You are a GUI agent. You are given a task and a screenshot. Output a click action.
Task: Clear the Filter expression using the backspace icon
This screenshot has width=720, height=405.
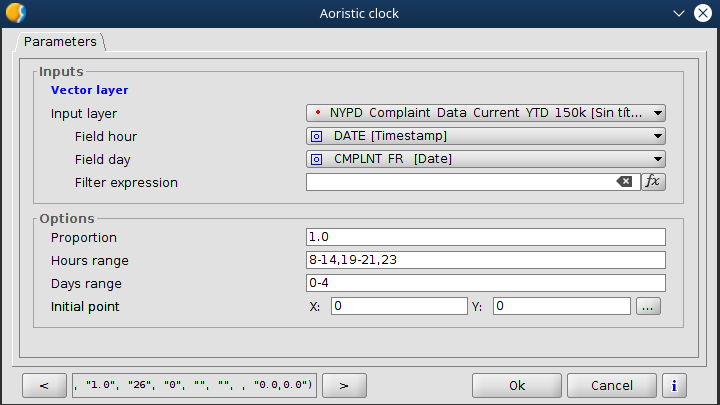coord(624,182)
